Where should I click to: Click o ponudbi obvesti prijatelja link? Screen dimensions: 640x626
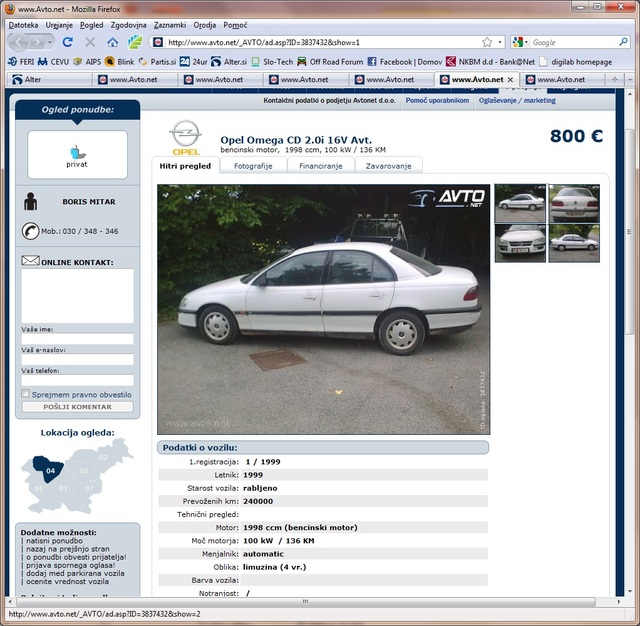point(76,557)
